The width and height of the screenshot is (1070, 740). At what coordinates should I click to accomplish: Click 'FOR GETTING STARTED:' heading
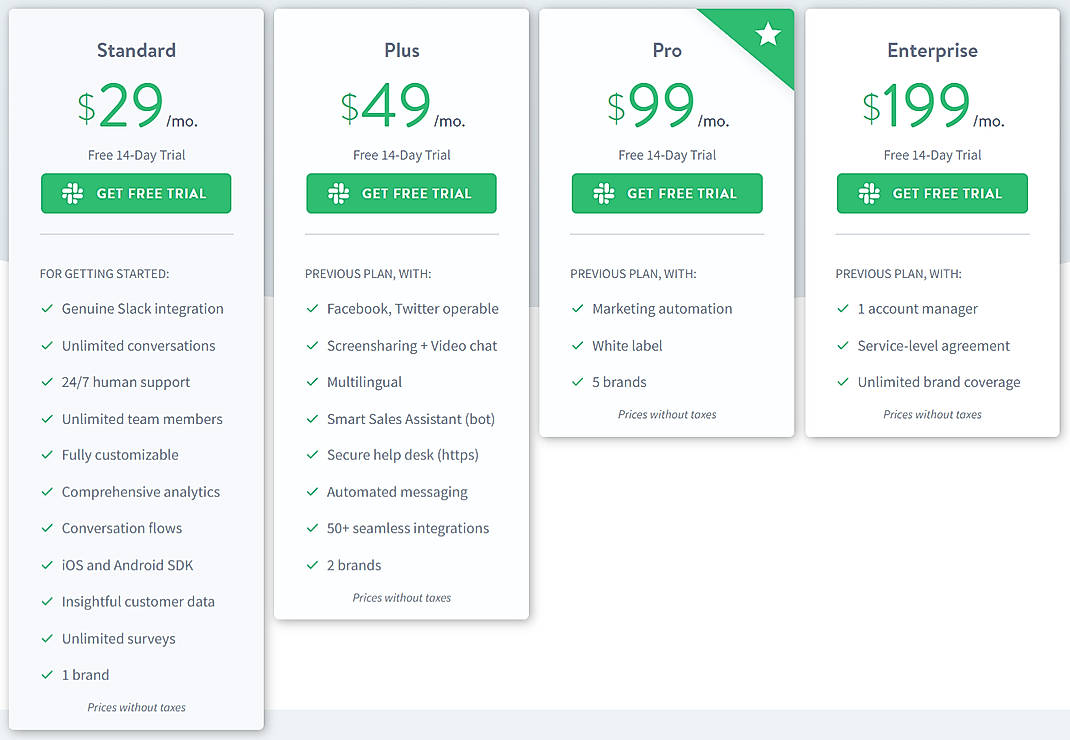pos(104,274)
